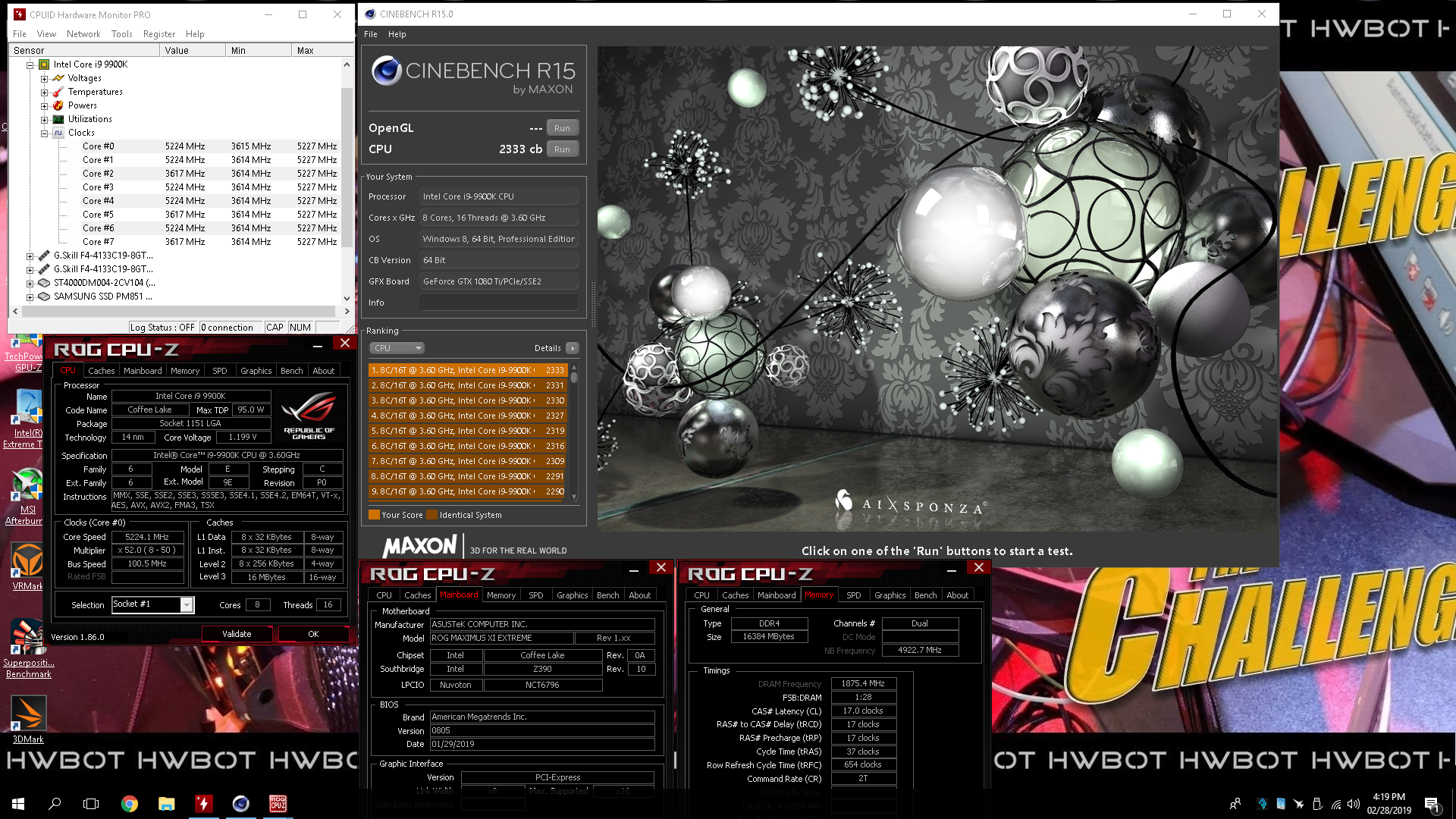
Task: Open the Network menu in HWMonitor
Action: (x=83, y=34)
